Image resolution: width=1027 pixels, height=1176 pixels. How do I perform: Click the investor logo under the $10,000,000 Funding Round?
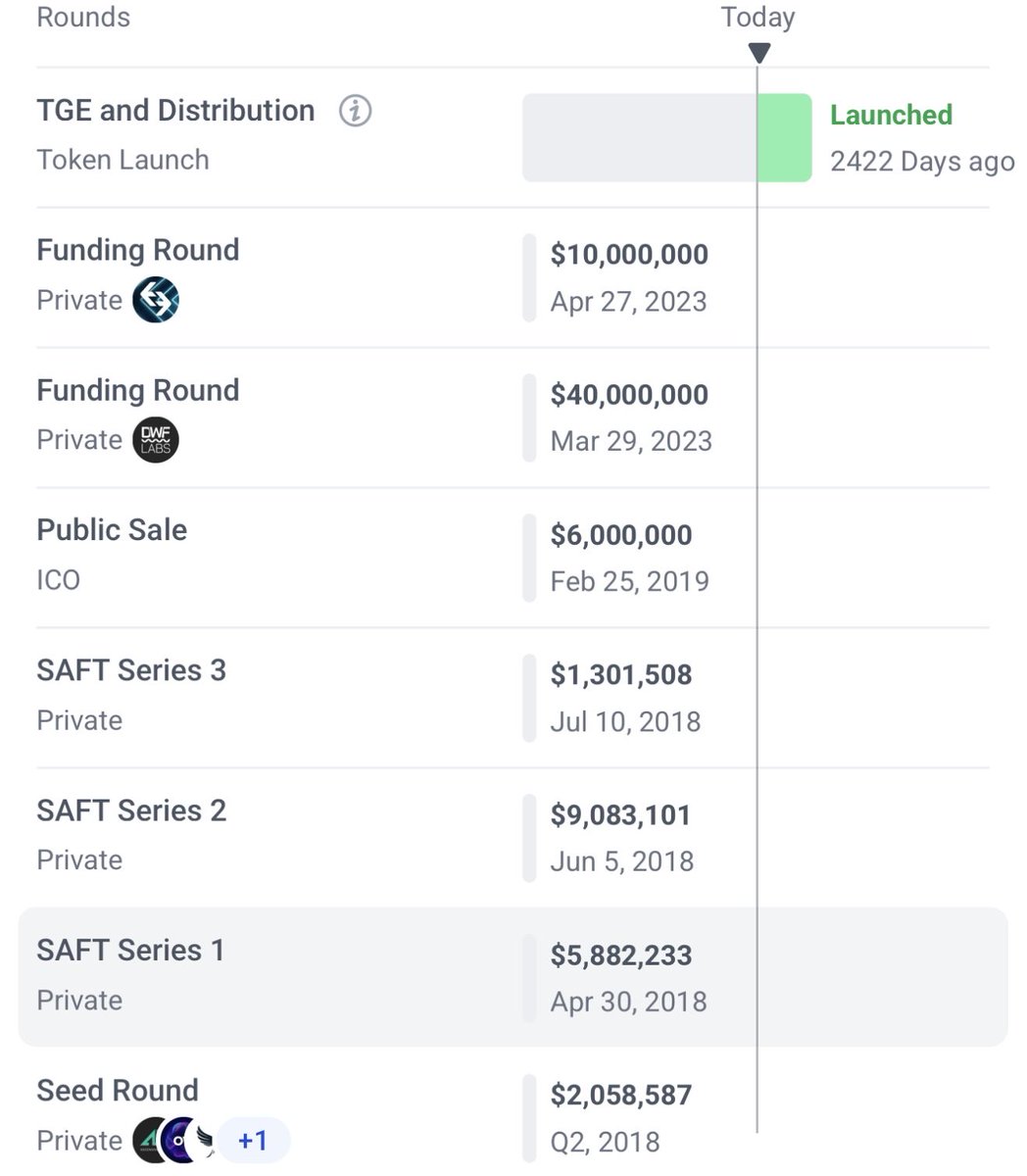point(156,300)
